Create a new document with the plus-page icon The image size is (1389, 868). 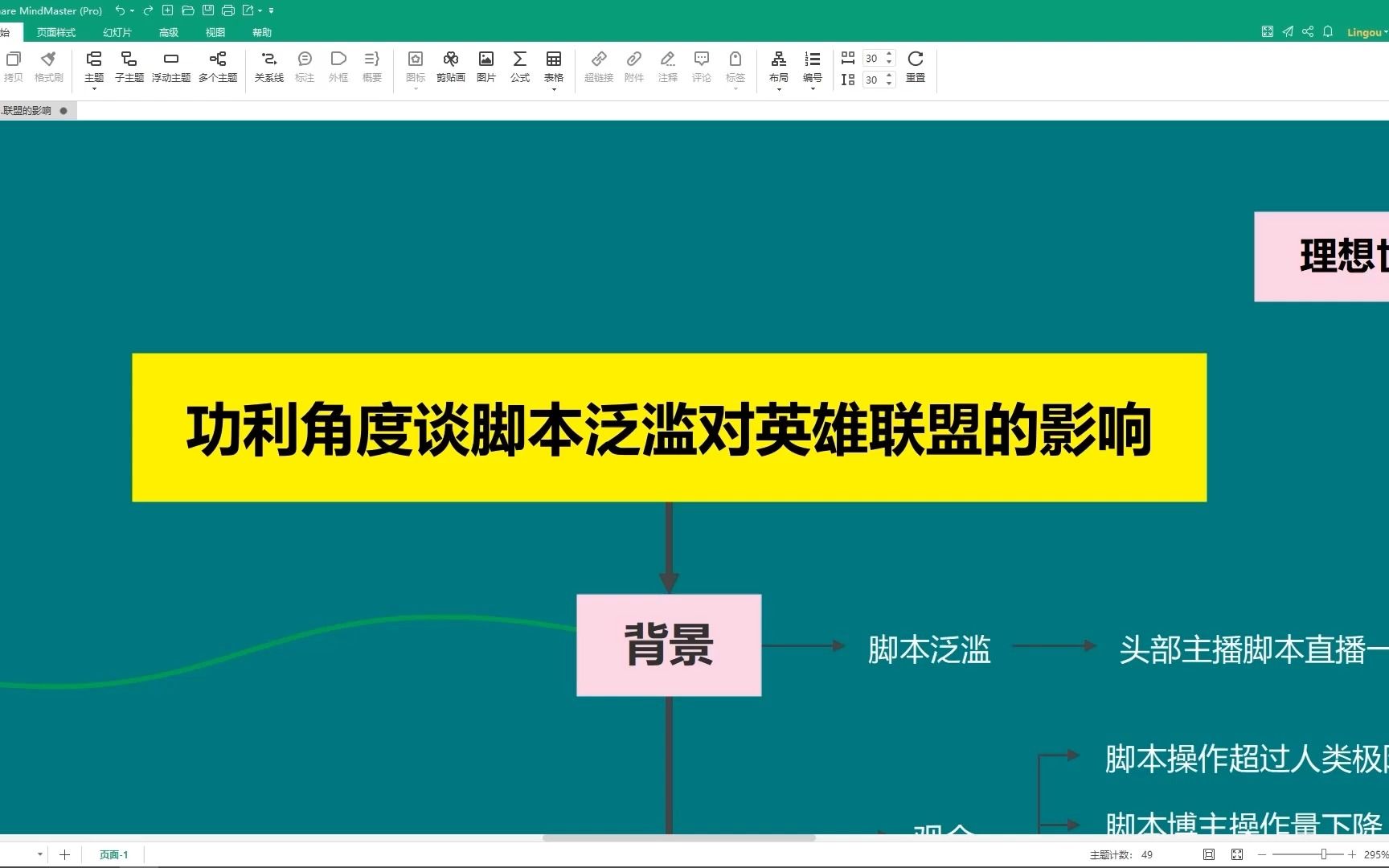(x=167, y=10)
